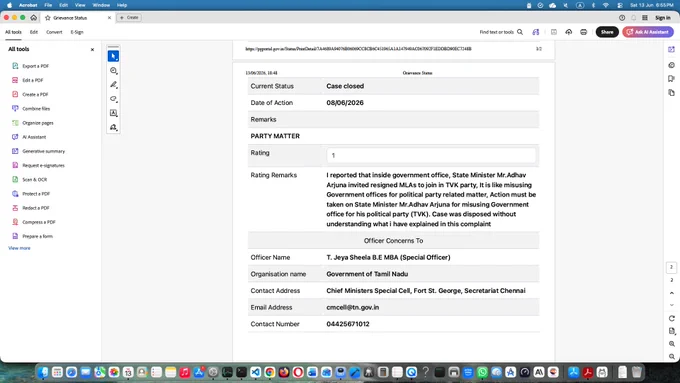The height and width of the screenshot is (383, 680).
Task: Open bookmarks panel in right rail
Action: click(x=671, y=79)
